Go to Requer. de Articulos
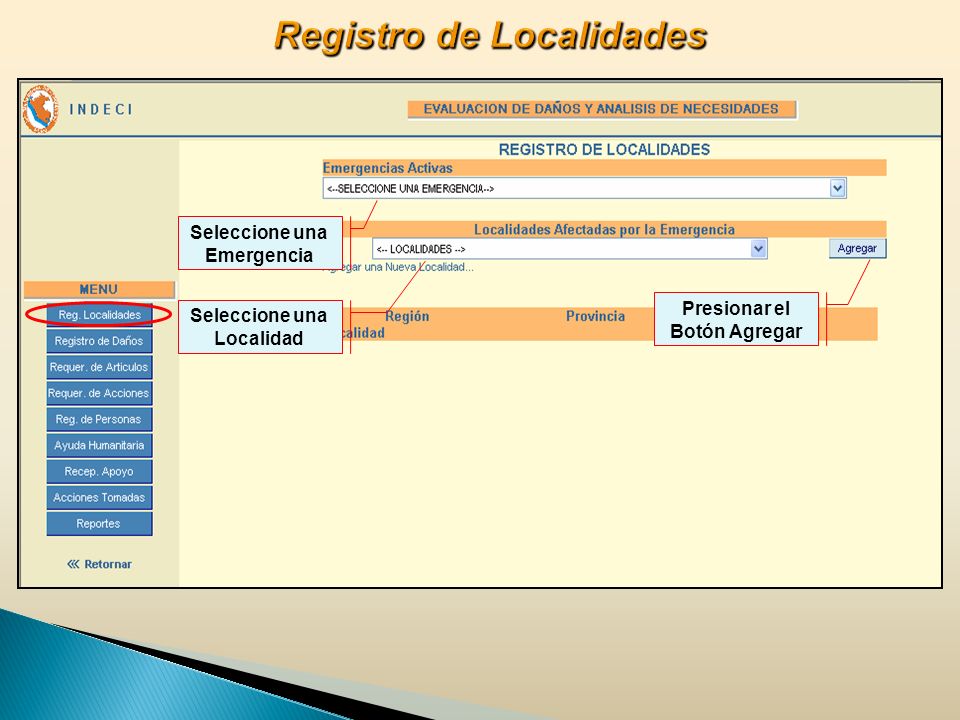Viewport: 960px width, 720px height. point(99,367)
